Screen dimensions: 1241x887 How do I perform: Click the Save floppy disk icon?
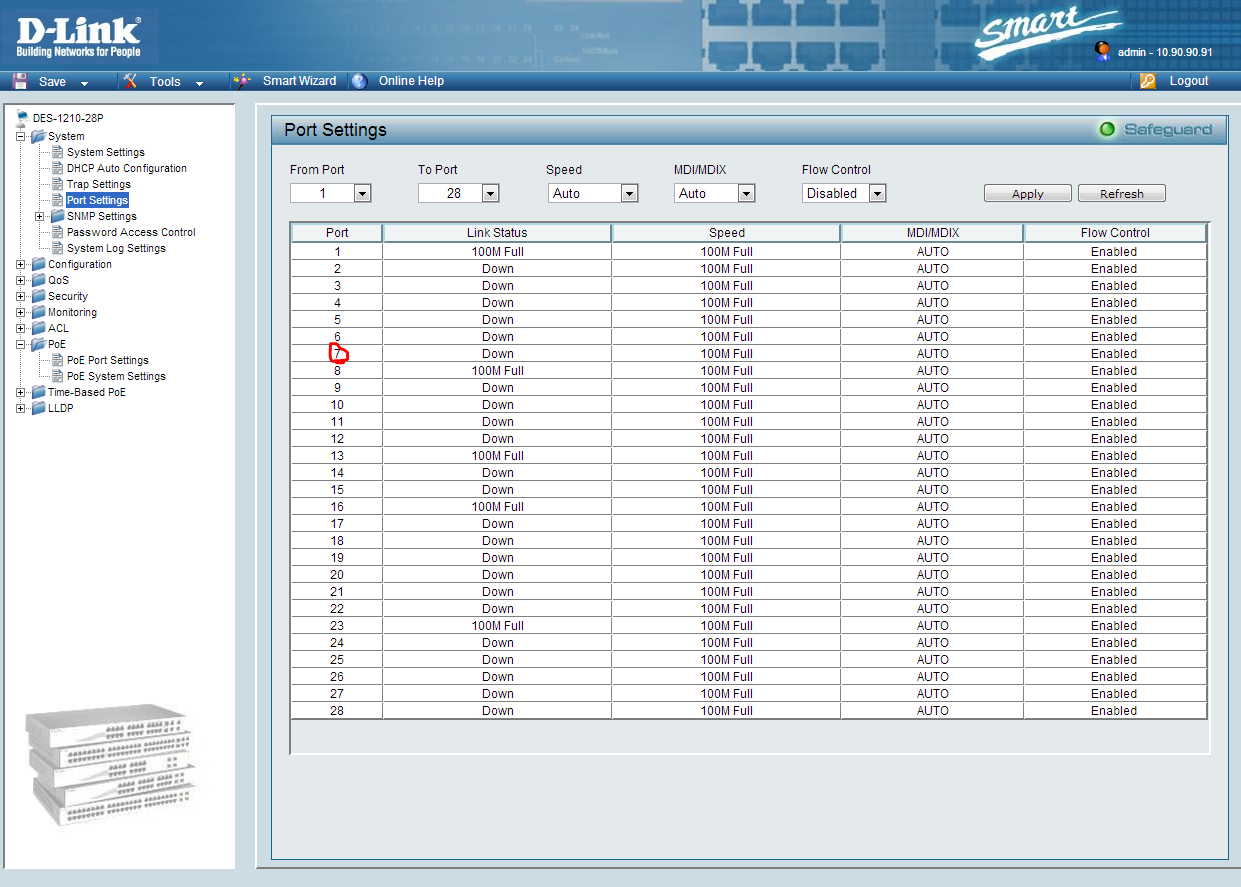(20, 81)
